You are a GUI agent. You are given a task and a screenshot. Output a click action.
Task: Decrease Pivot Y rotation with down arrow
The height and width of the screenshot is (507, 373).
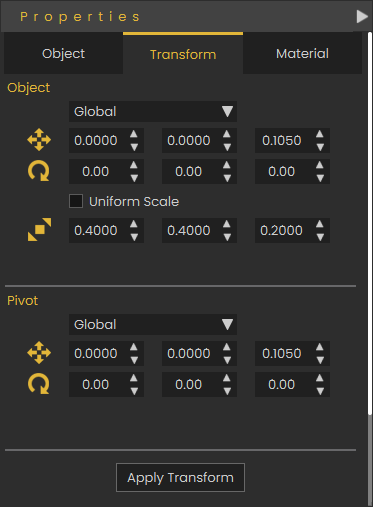[227, 391]
